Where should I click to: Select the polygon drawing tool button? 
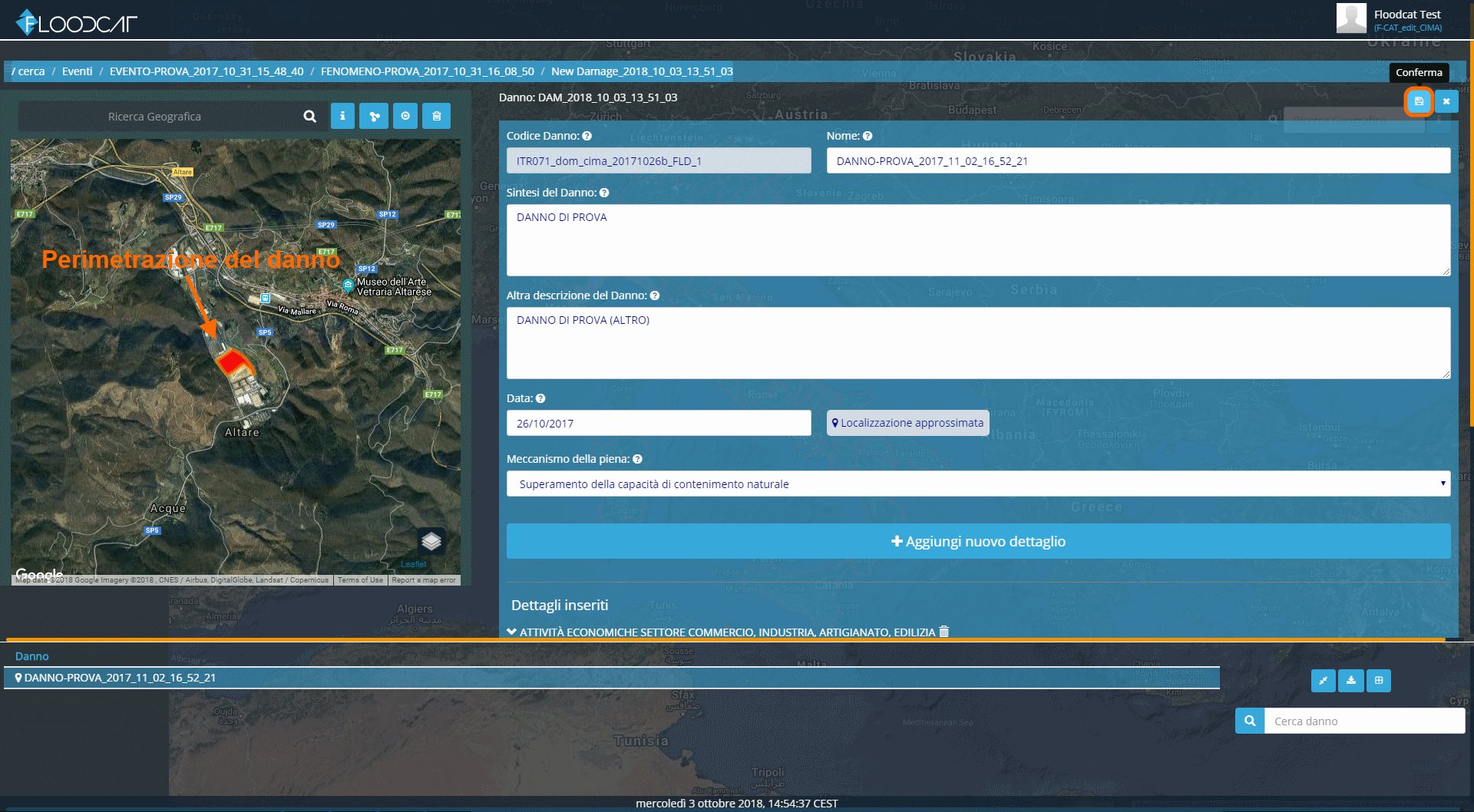point(374,116)
